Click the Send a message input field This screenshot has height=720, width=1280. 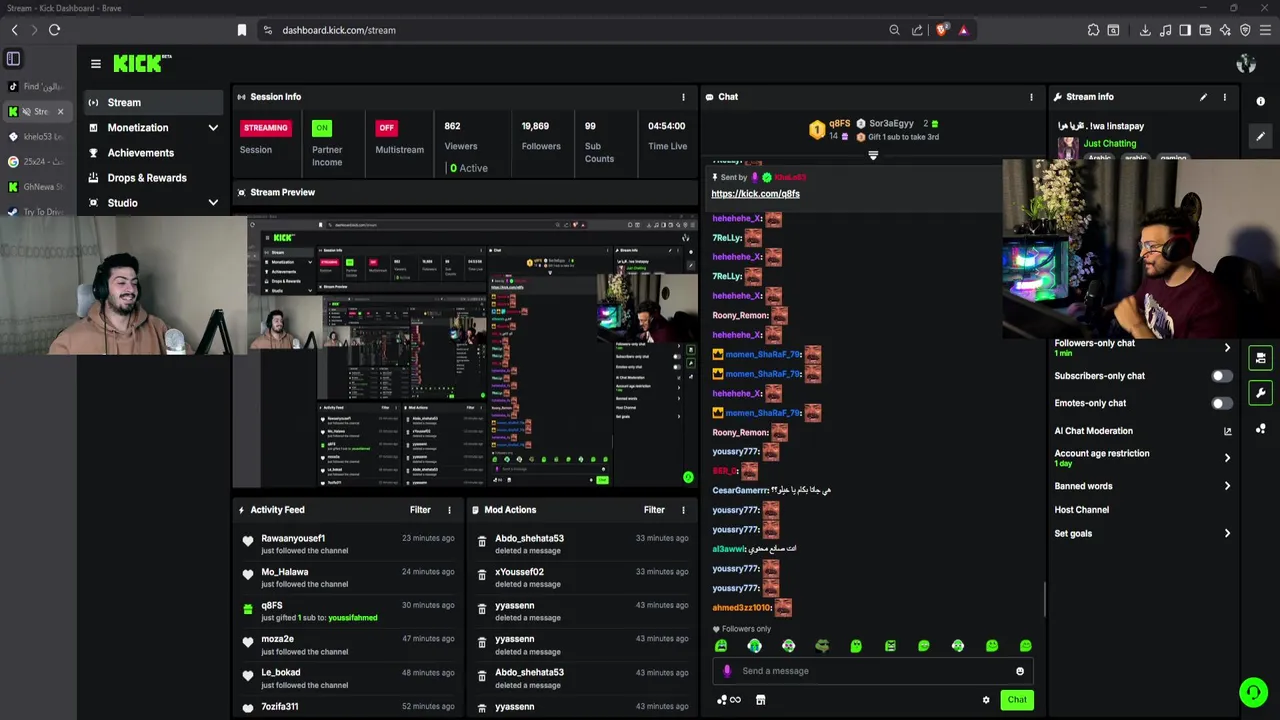[872, 671]
